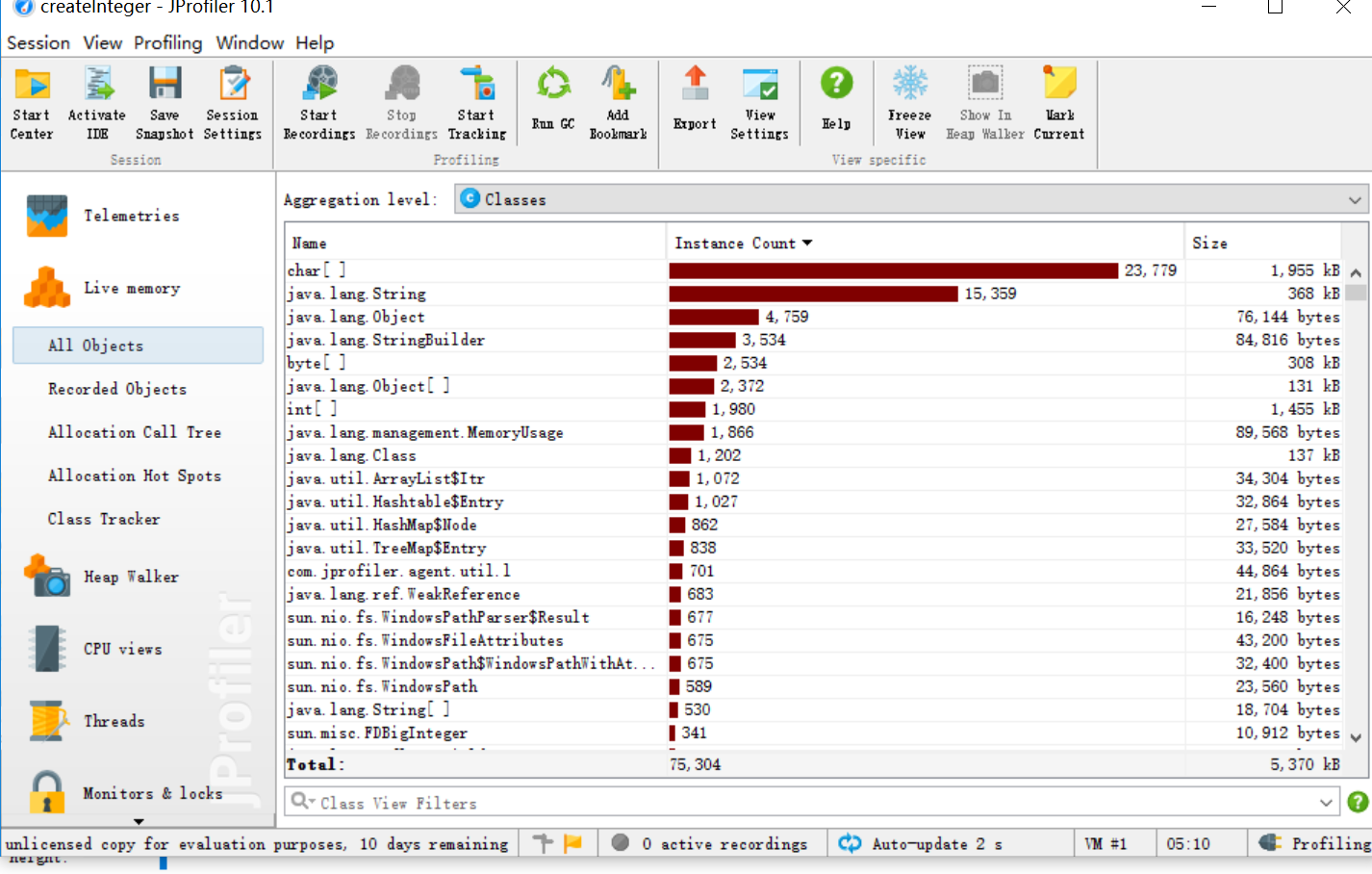Start Tracking in Profiling toolbar
The image size is (1372, 874).
(x=476, y=104)
